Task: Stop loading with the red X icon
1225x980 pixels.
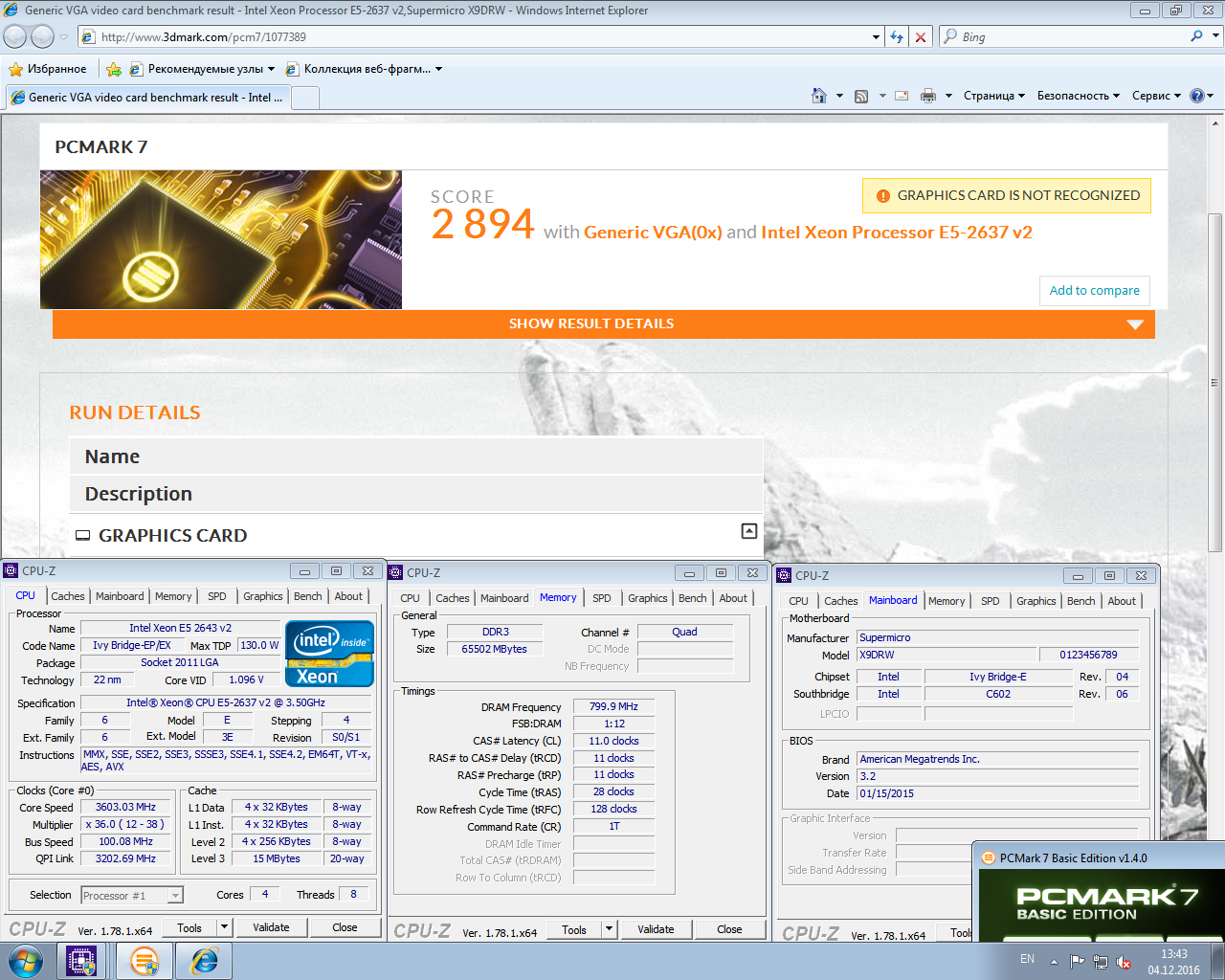Action: pos(921,36)
